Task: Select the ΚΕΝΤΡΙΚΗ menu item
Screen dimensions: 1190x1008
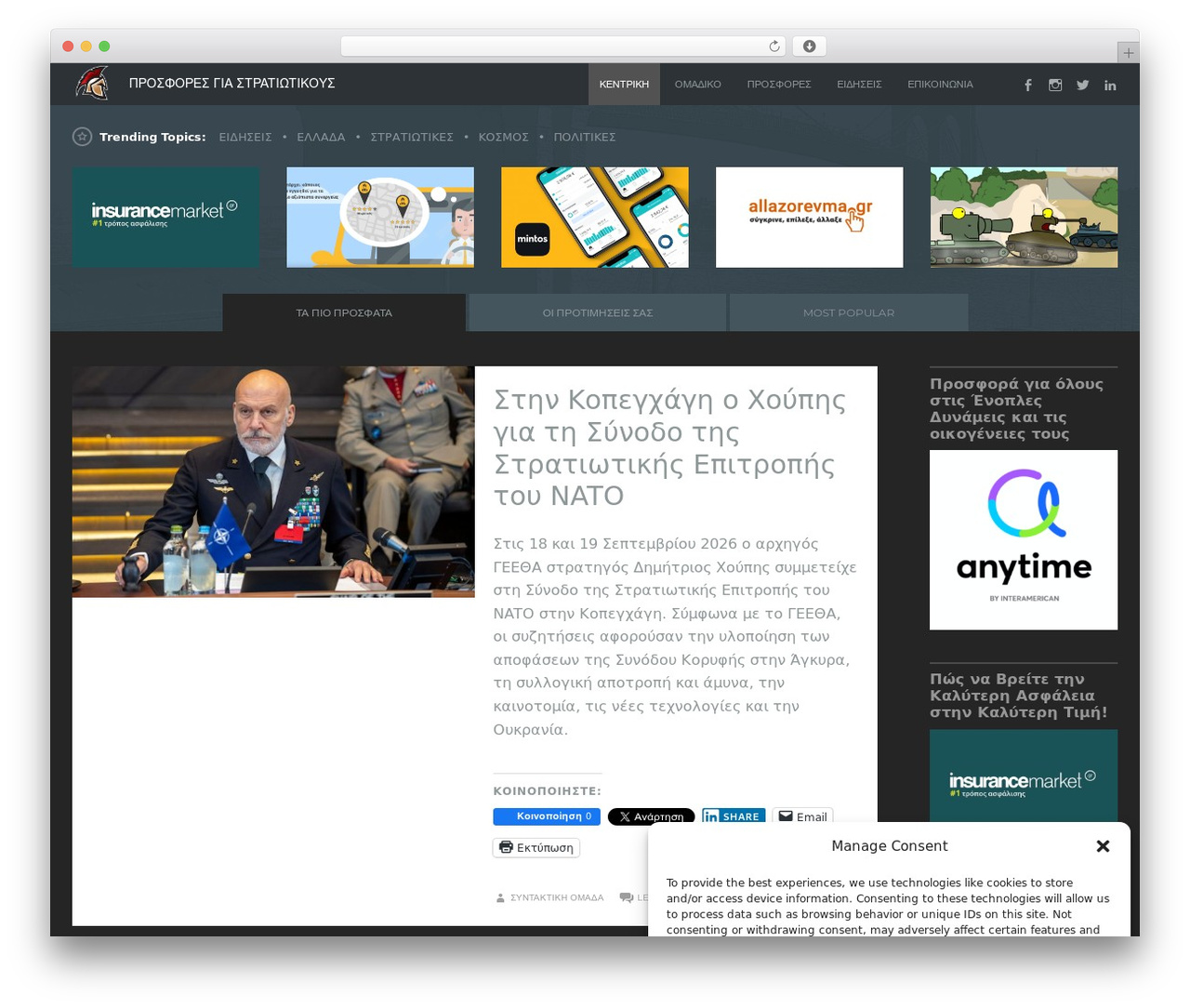Action: pyautogui.click(x=624, y=84)
